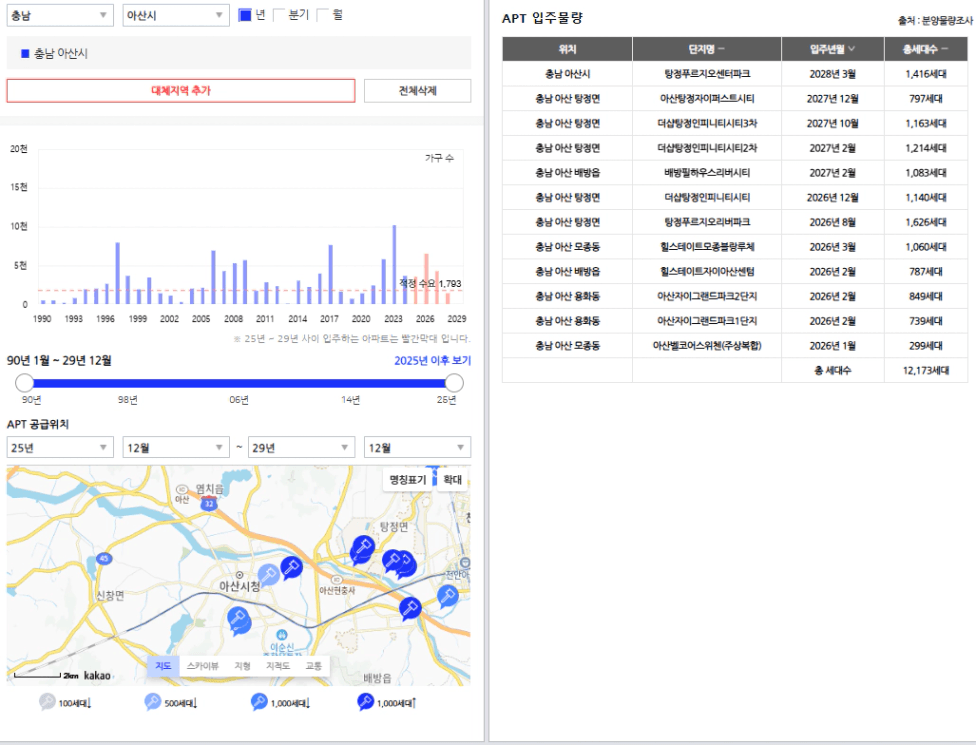The image size is (976, 745).
Task: Click the dark blue marker right of 아산시청
Action: (291, 567)
